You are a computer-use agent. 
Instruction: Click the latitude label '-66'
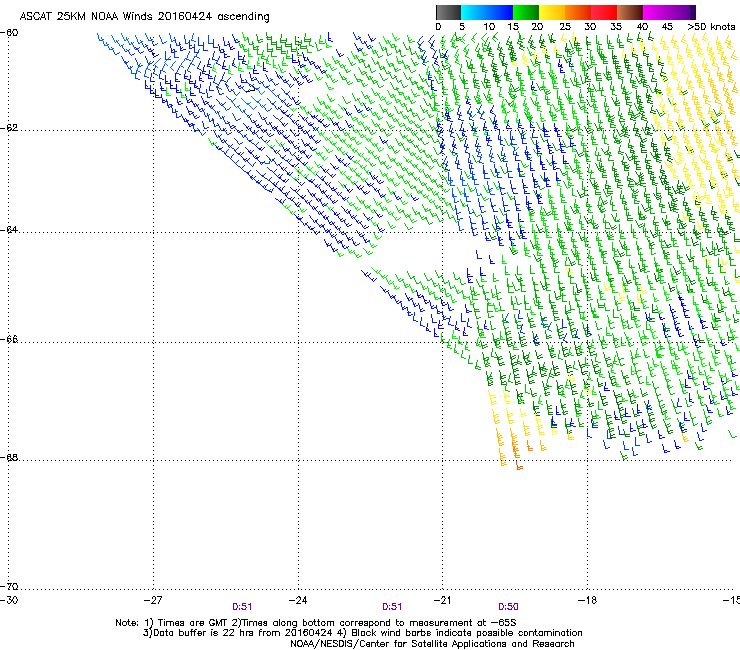(9, 339)
